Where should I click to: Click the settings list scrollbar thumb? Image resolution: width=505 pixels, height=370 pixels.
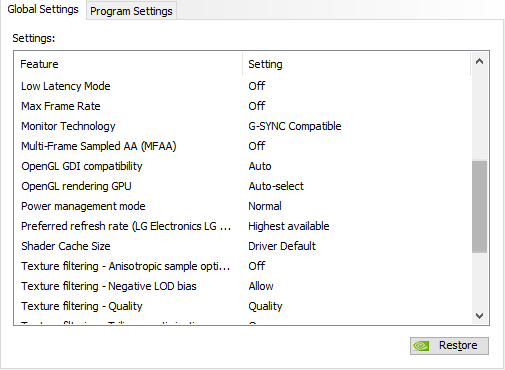tap(479, 207)
